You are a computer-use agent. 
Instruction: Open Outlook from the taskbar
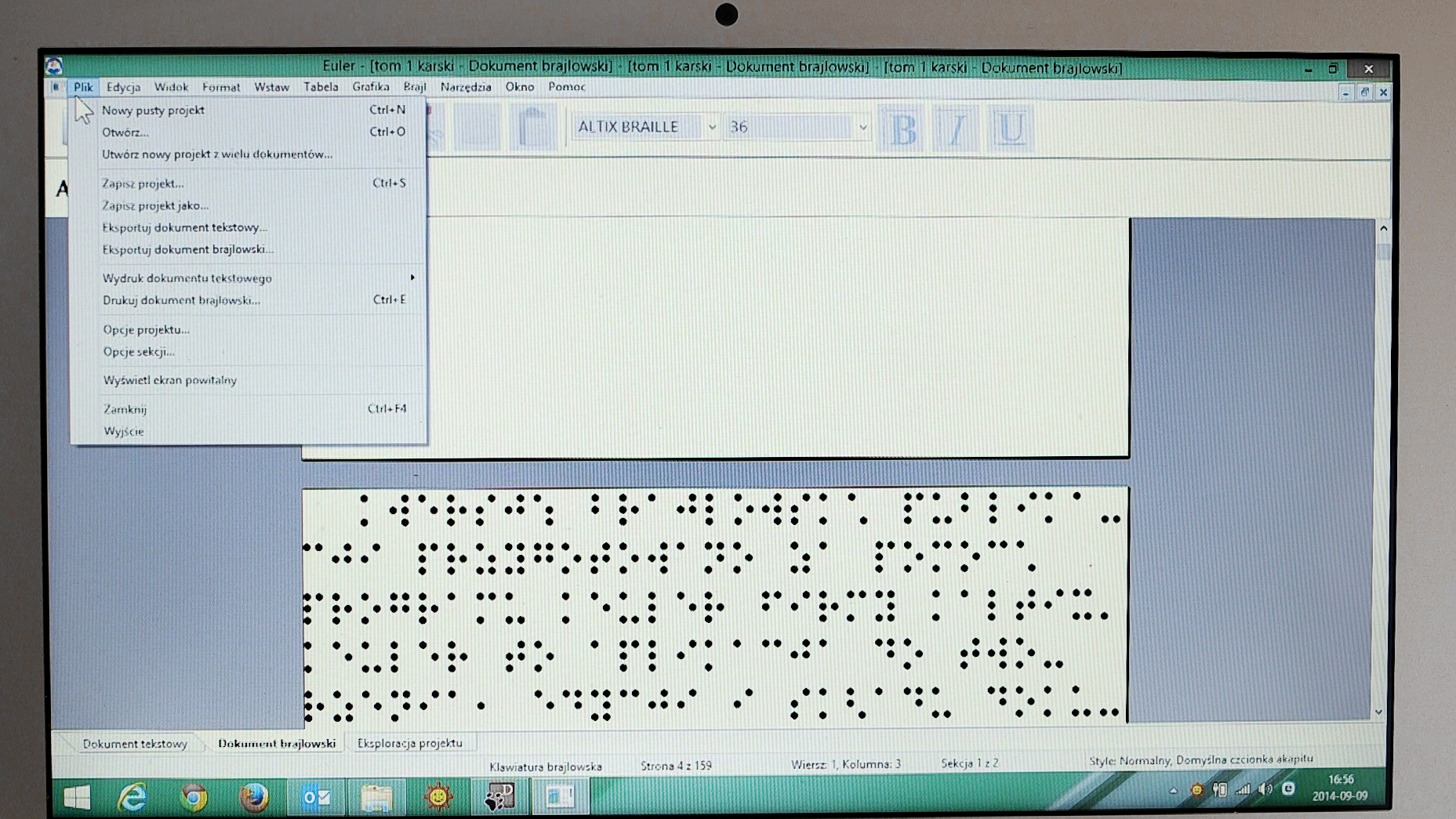(316, 797)
